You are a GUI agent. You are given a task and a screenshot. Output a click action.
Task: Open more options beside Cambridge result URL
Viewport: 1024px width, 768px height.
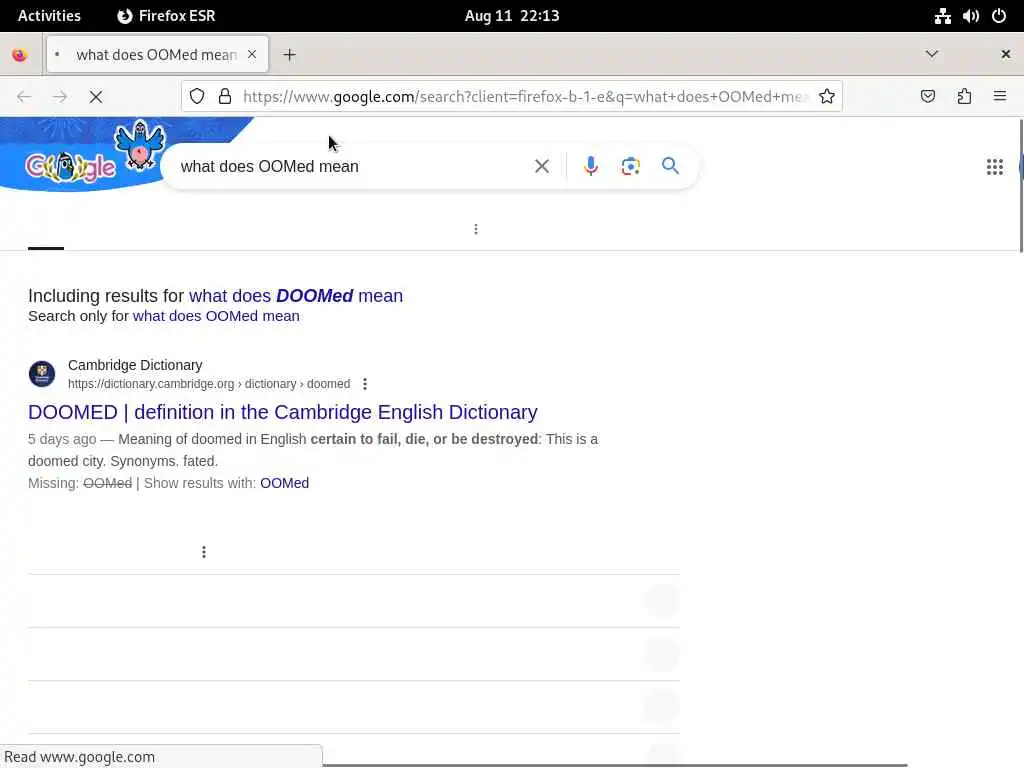click(x=365, y=384)
